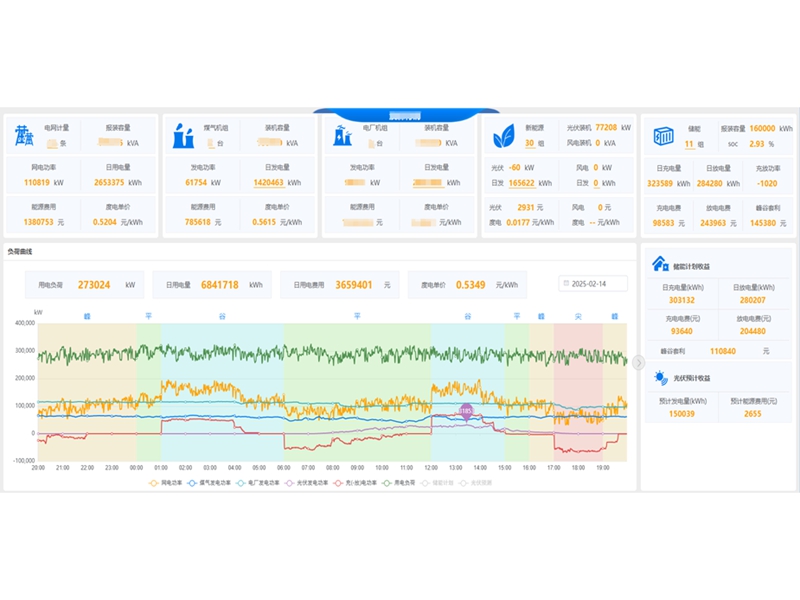Click the 煤气机组 gas plant icon
The height and width of the screenshot is (600, 800).
184,135
